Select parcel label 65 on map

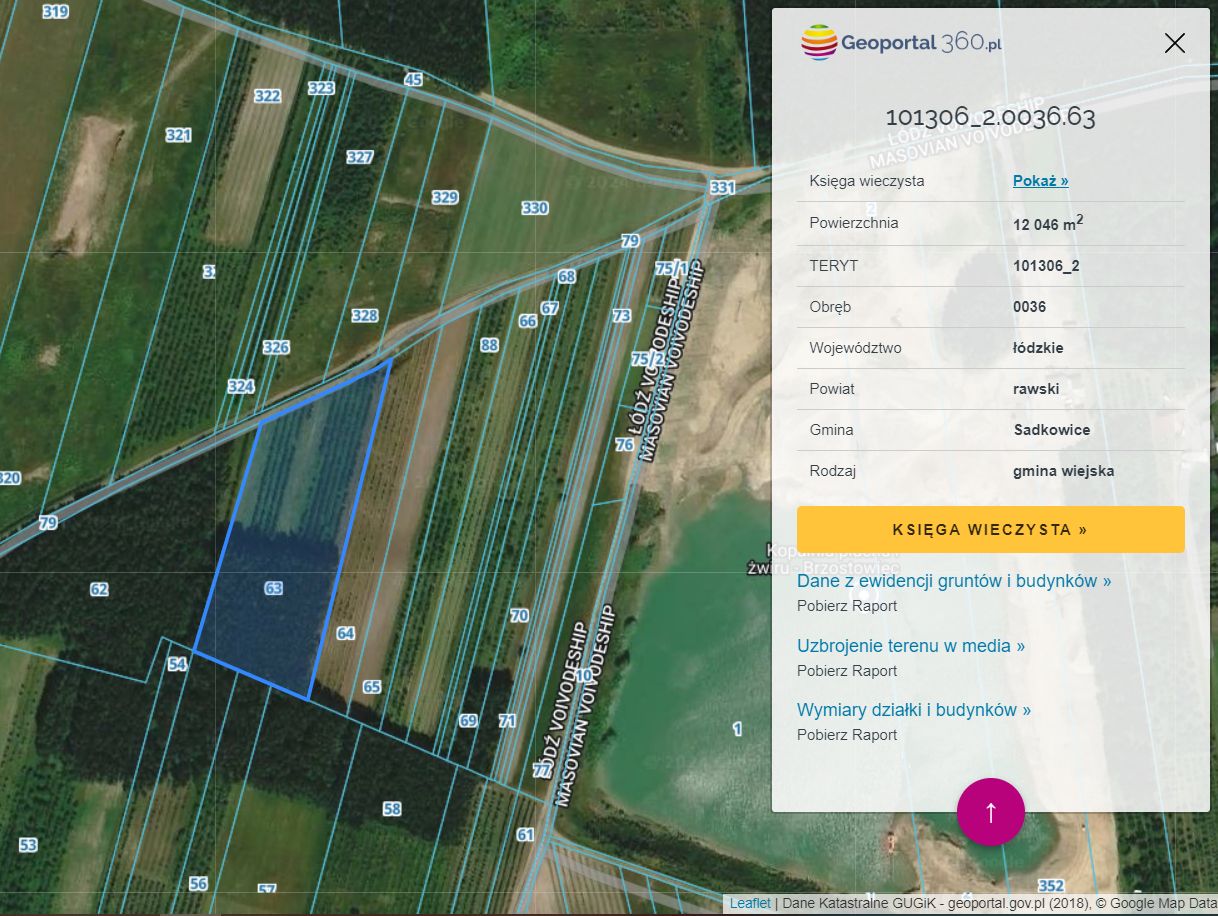pyautogui.click(x=372, y=687)
